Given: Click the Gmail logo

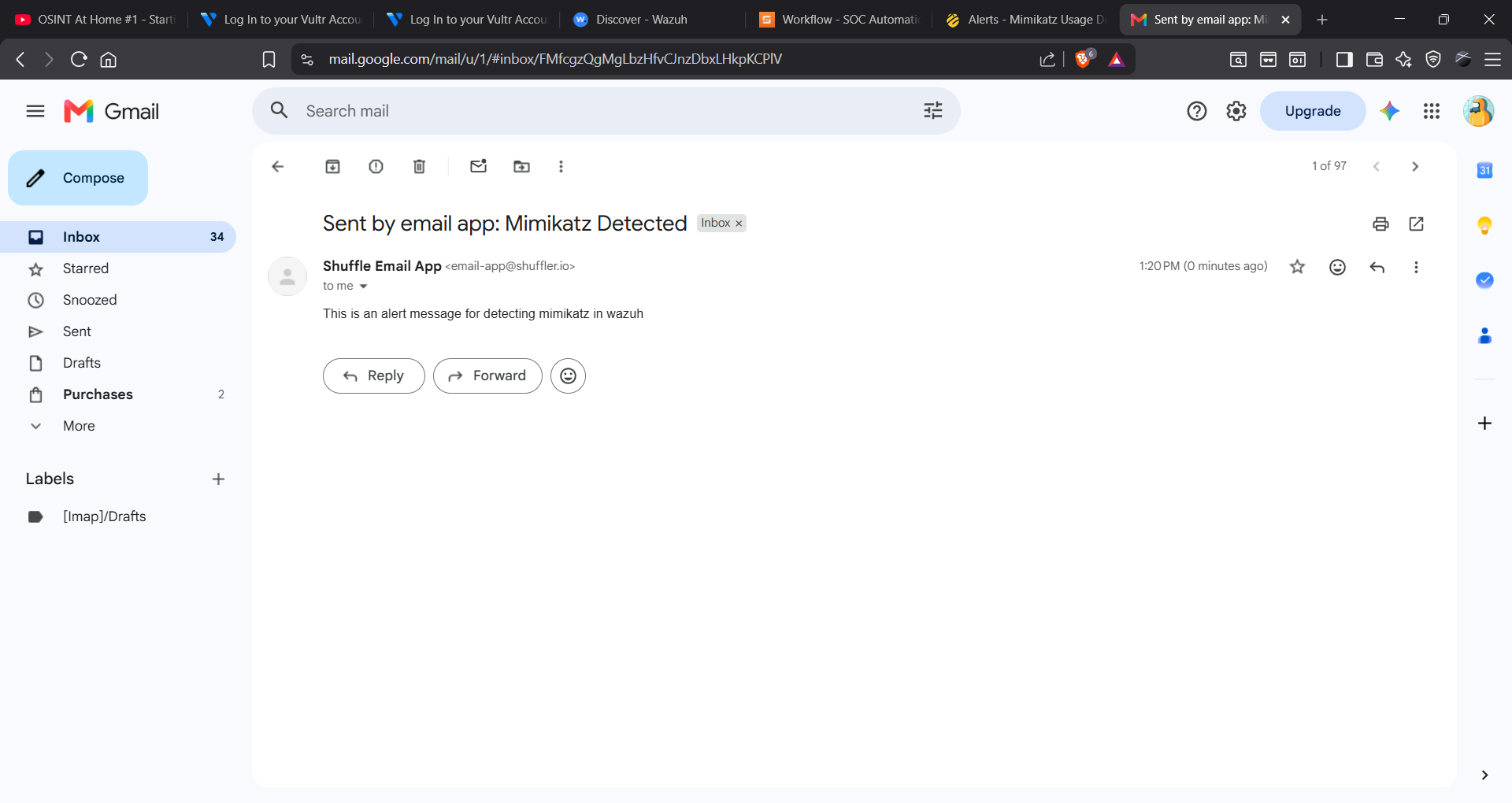Looking at the screenshot, I should point(111,111).
